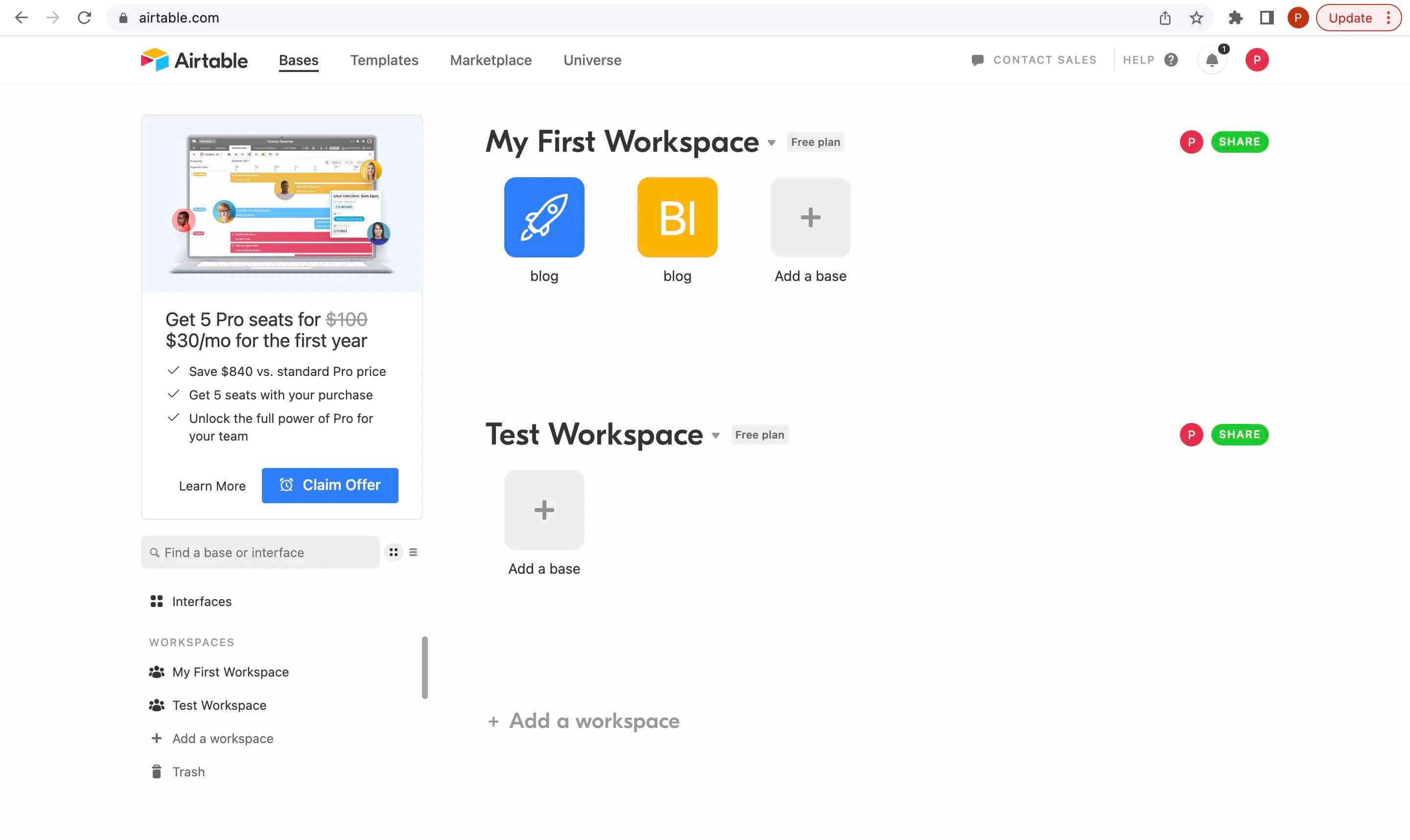Add a base in Test Workspace
The image size is (1410, 840).
(544, 510)
